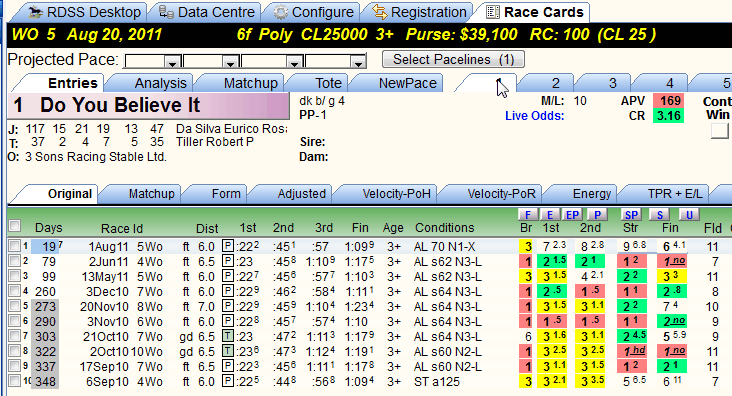Click the U pace filter button
This screenshot has width=732, height=396.
(689, 215)
